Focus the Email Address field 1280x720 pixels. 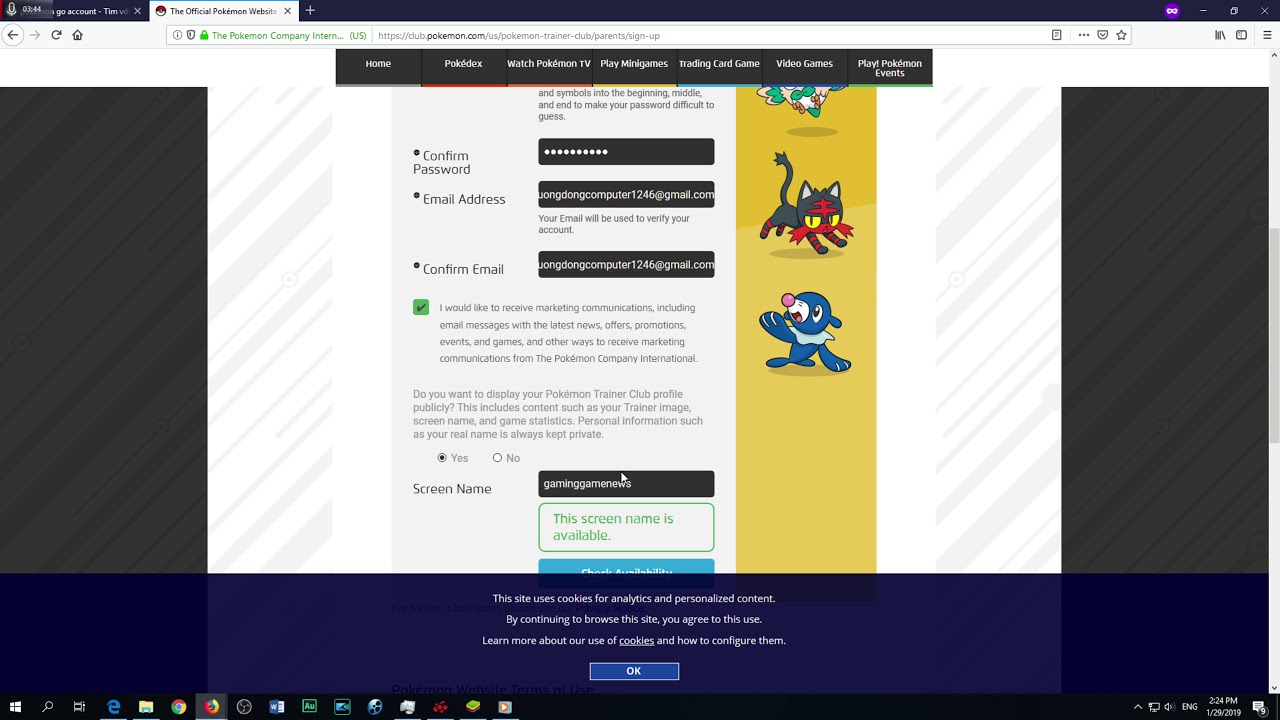(626, 195)
